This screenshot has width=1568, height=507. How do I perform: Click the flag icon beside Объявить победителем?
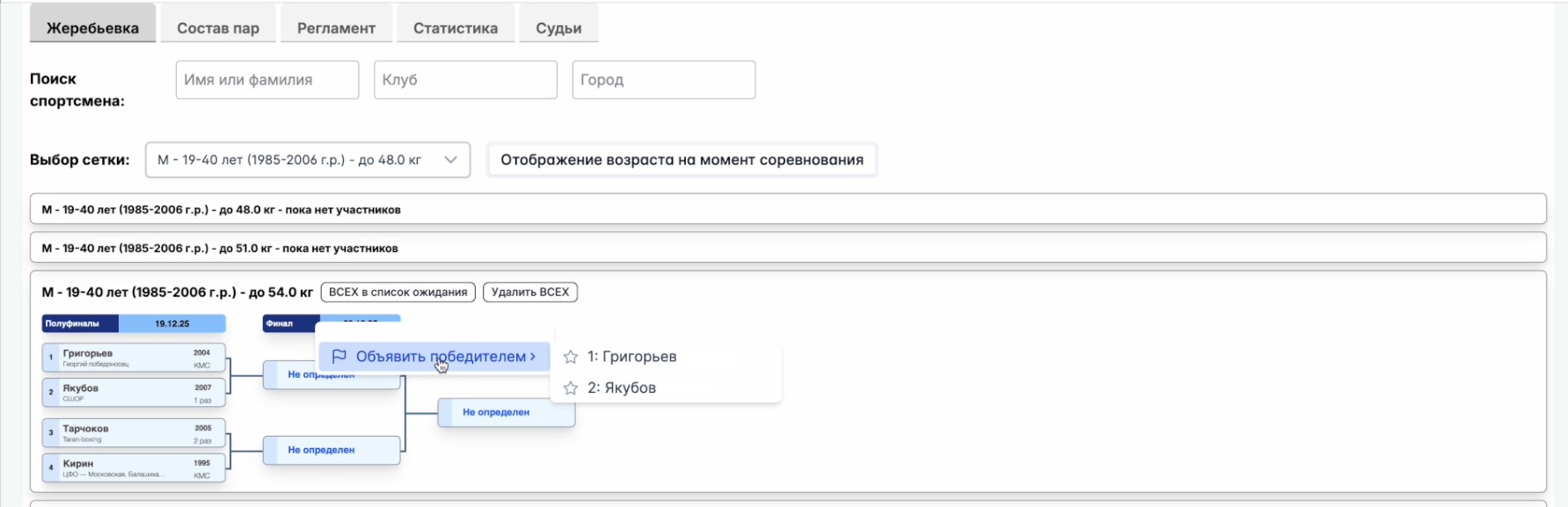[339, 357]
